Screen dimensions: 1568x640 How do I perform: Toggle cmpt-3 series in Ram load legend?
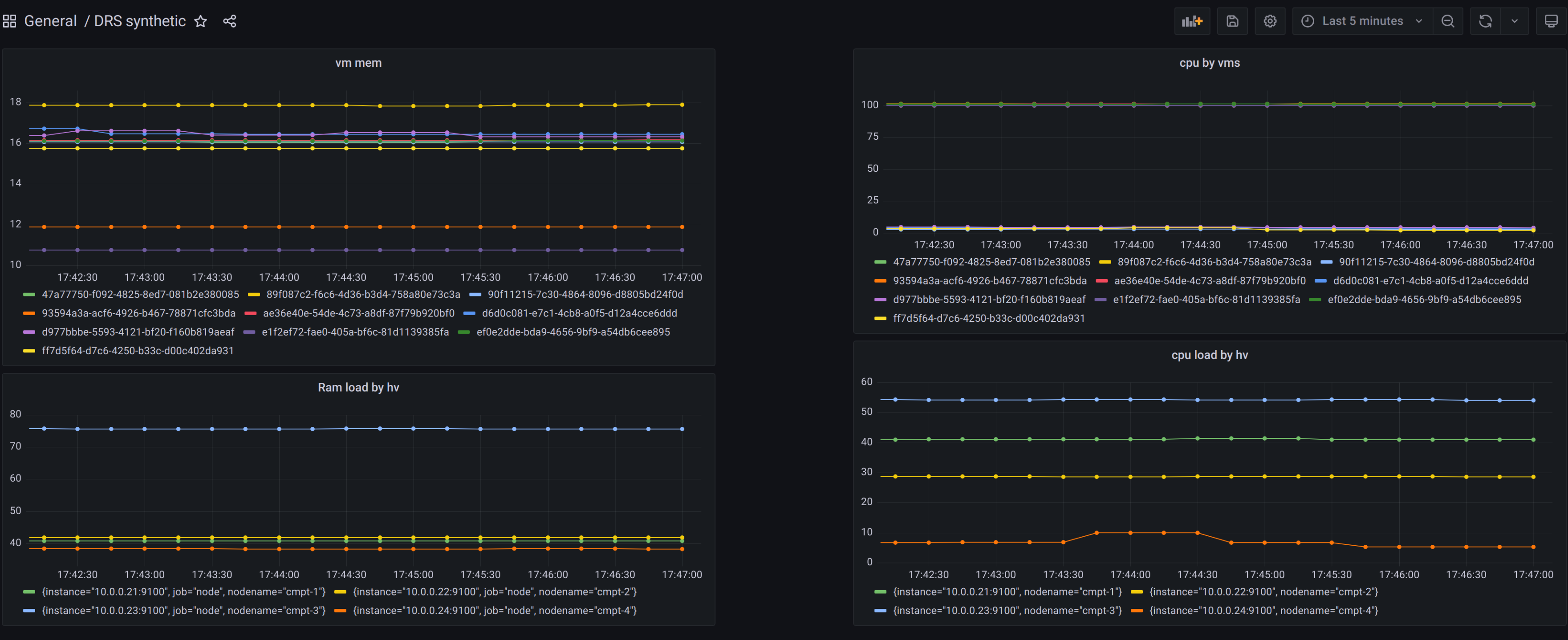point(183,610)
